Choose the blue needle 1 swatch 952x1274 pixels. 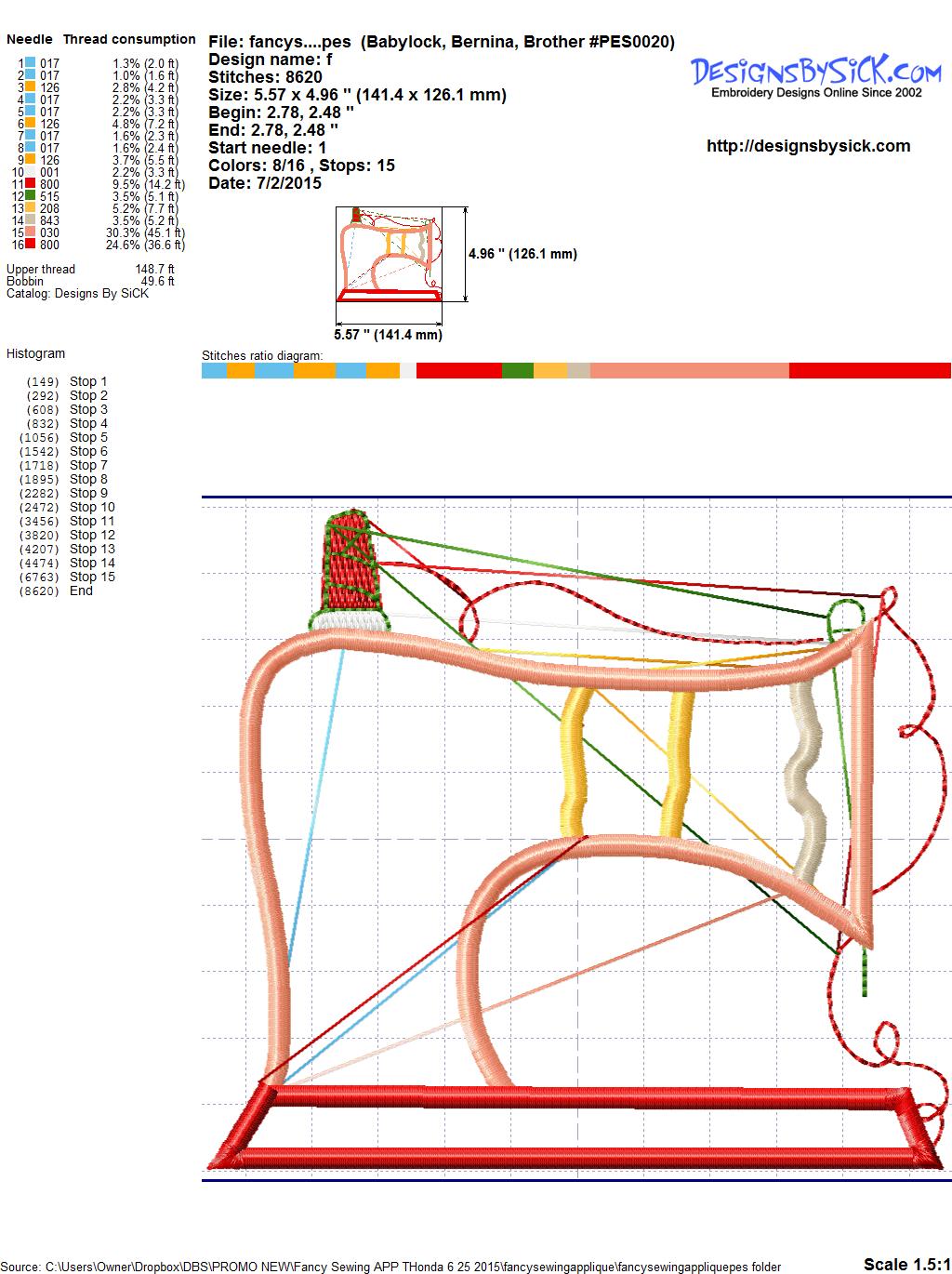(31, 63)
